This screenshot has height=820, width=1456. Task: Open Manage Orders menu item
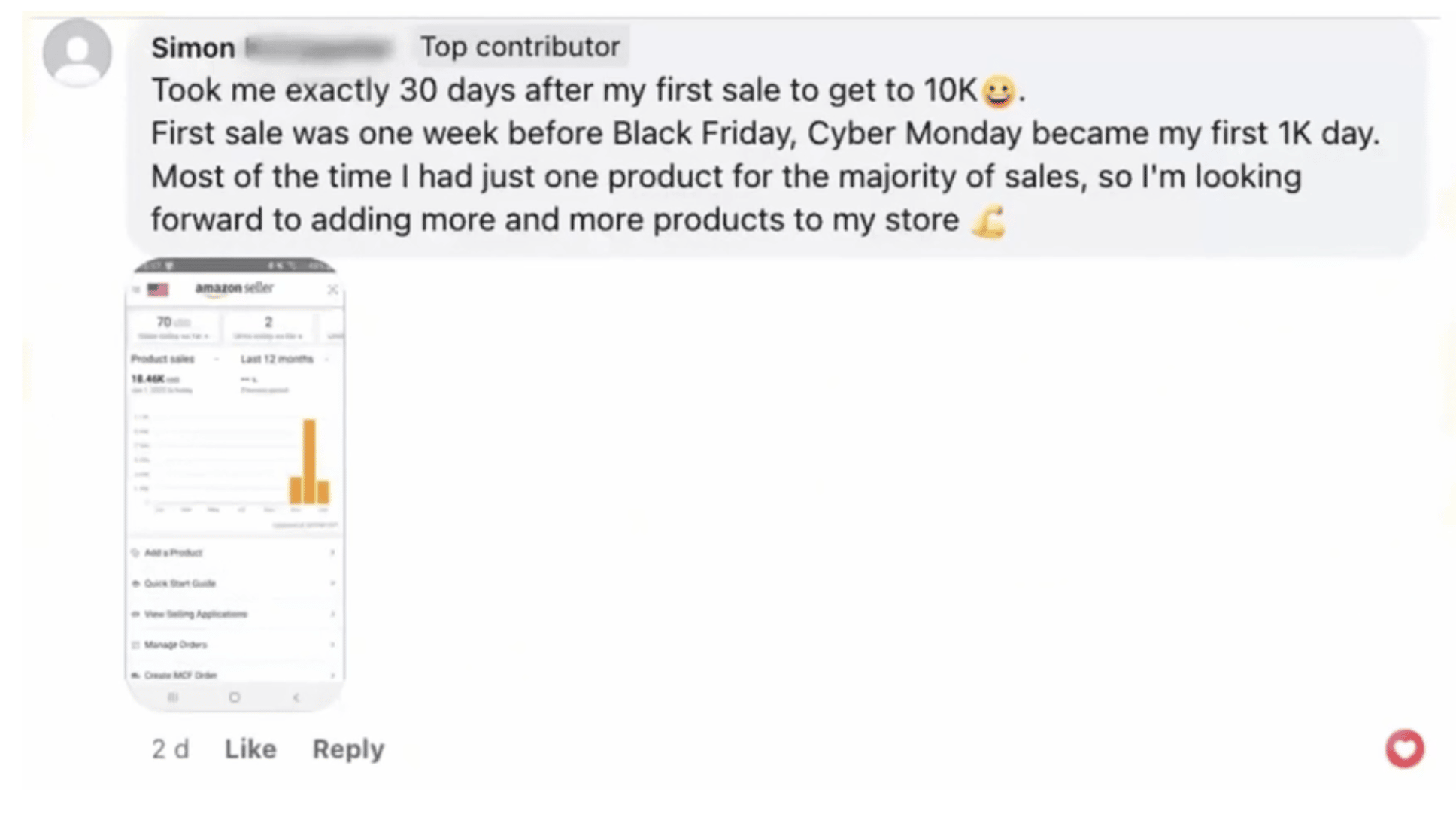(x=176, y=645)
